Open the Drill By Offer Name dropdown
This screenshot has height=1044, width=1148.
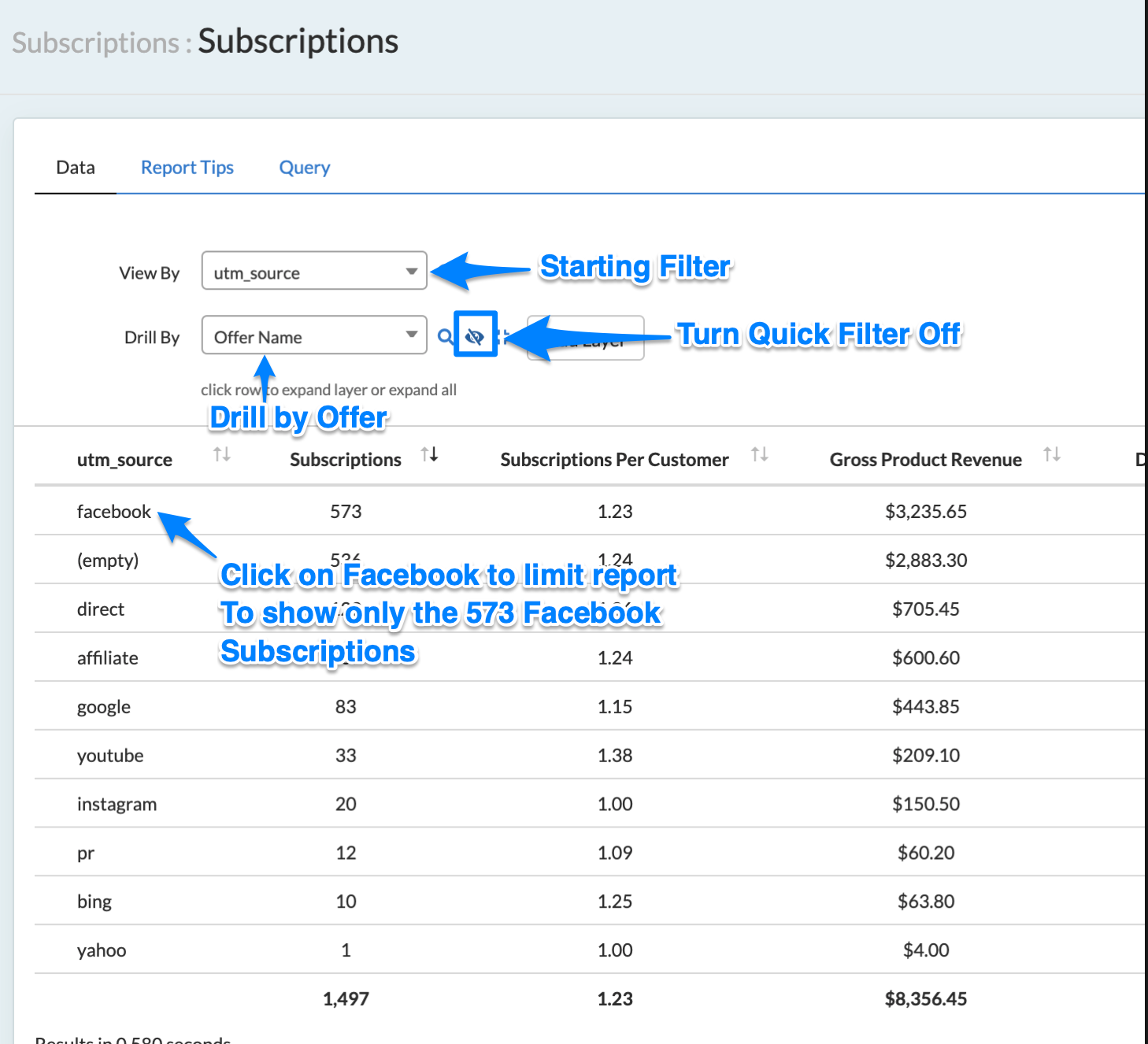coord(314,336)
